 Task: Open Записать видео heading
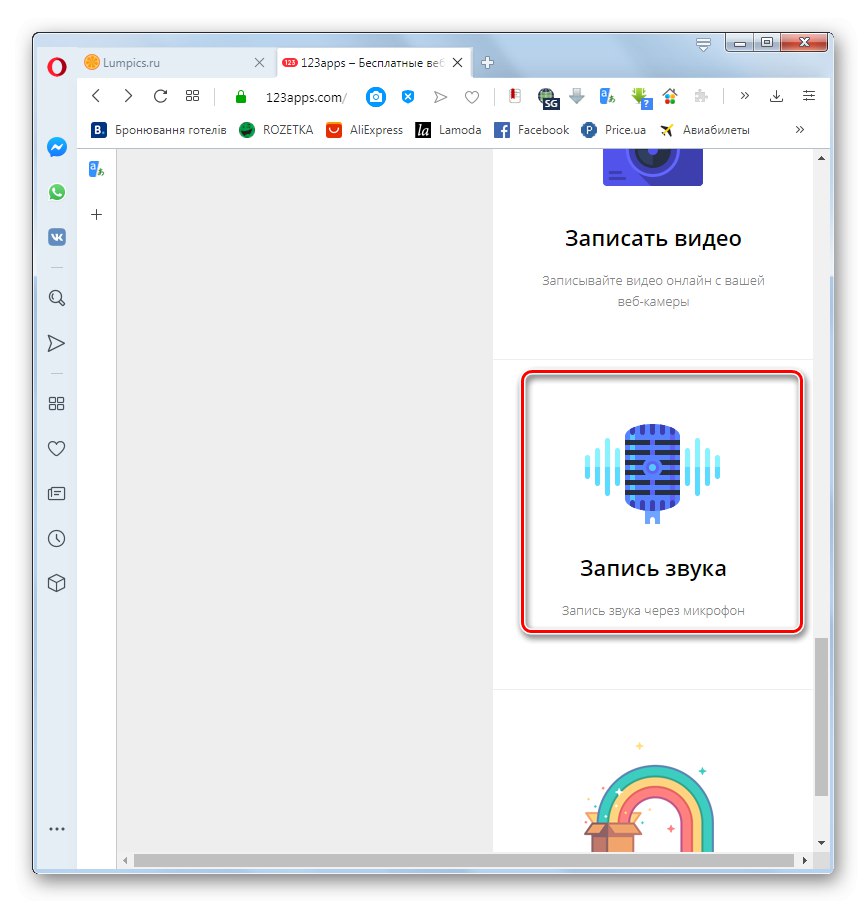[653, 238]
